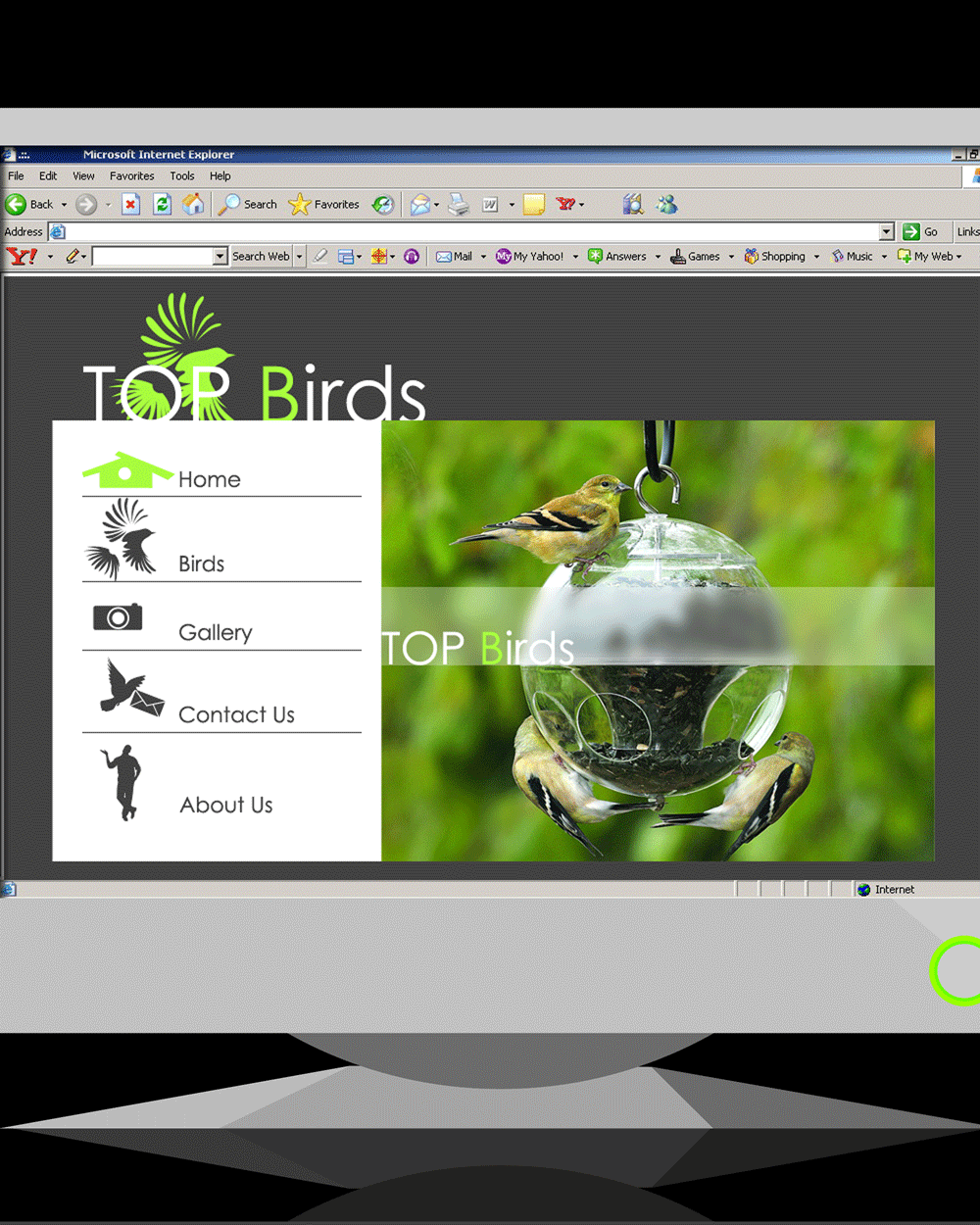Expand the Search Web dropdown arrow
The height and width of the screenshot is (1225, 980).
300,257
